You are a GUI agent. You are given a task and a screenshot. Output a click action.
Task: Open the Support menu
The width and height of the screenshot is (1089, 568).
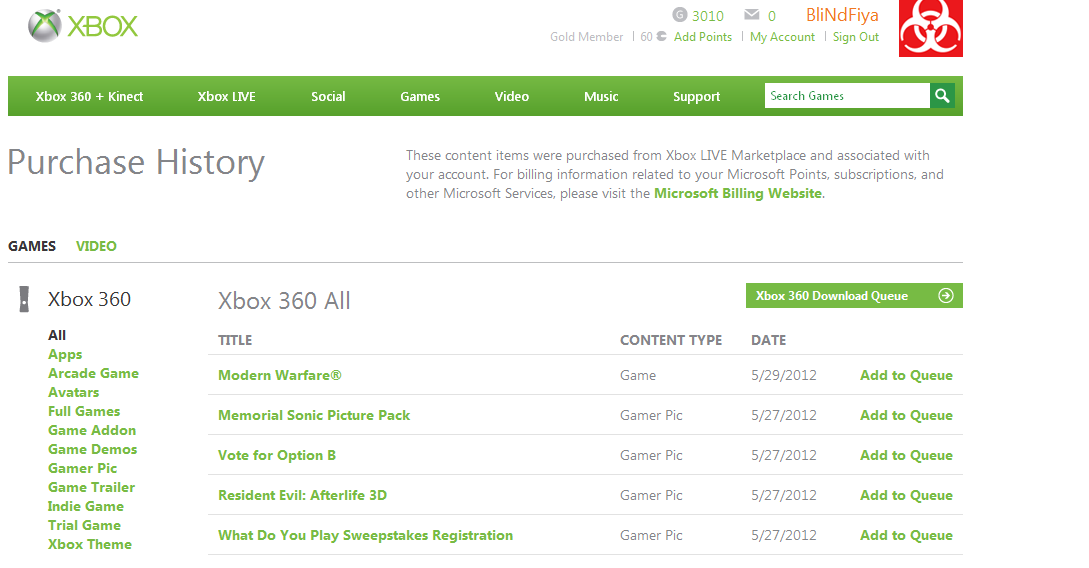[696, 97]
